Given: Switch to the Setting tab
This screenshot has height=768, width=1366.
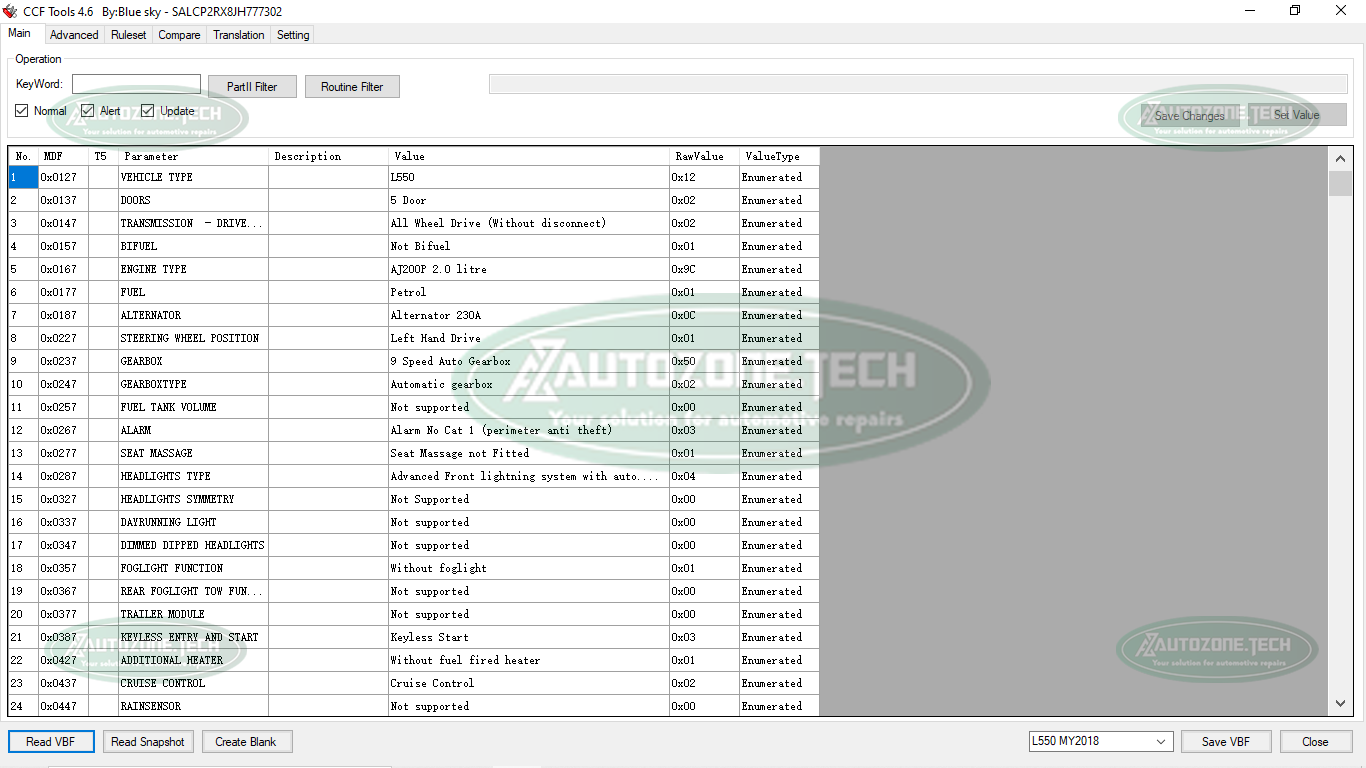Looking at the screenshot, I should (292, 34).
